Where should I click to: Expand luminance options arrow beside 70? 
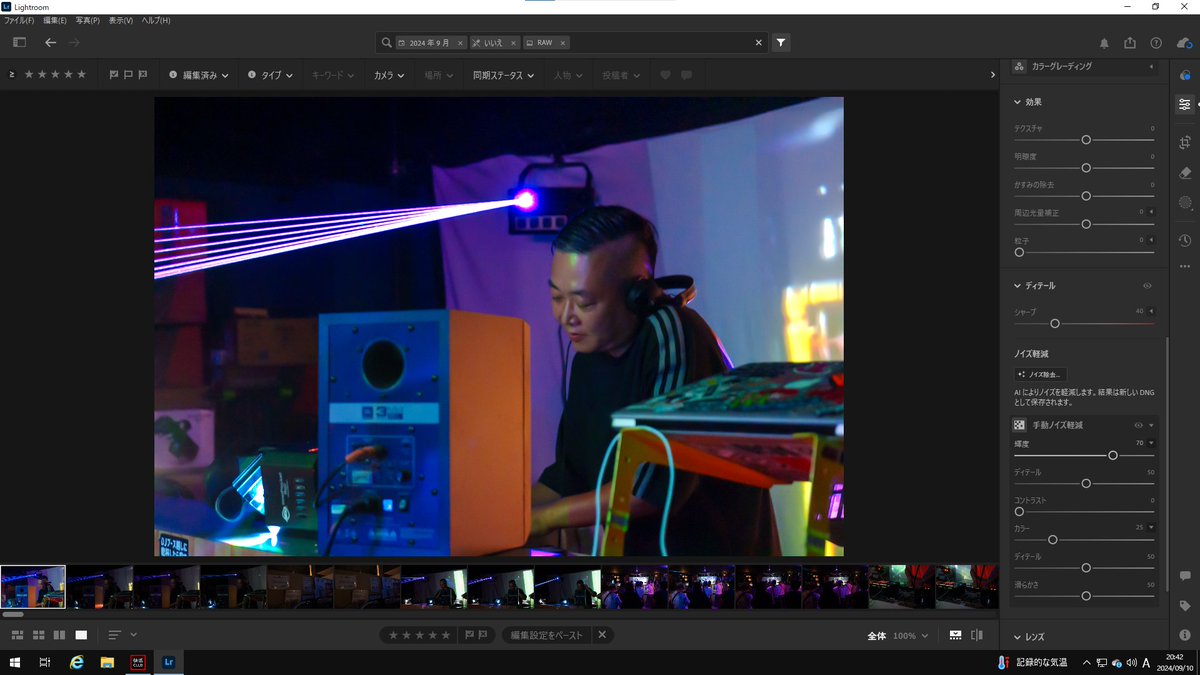(x=1151, y=443)
